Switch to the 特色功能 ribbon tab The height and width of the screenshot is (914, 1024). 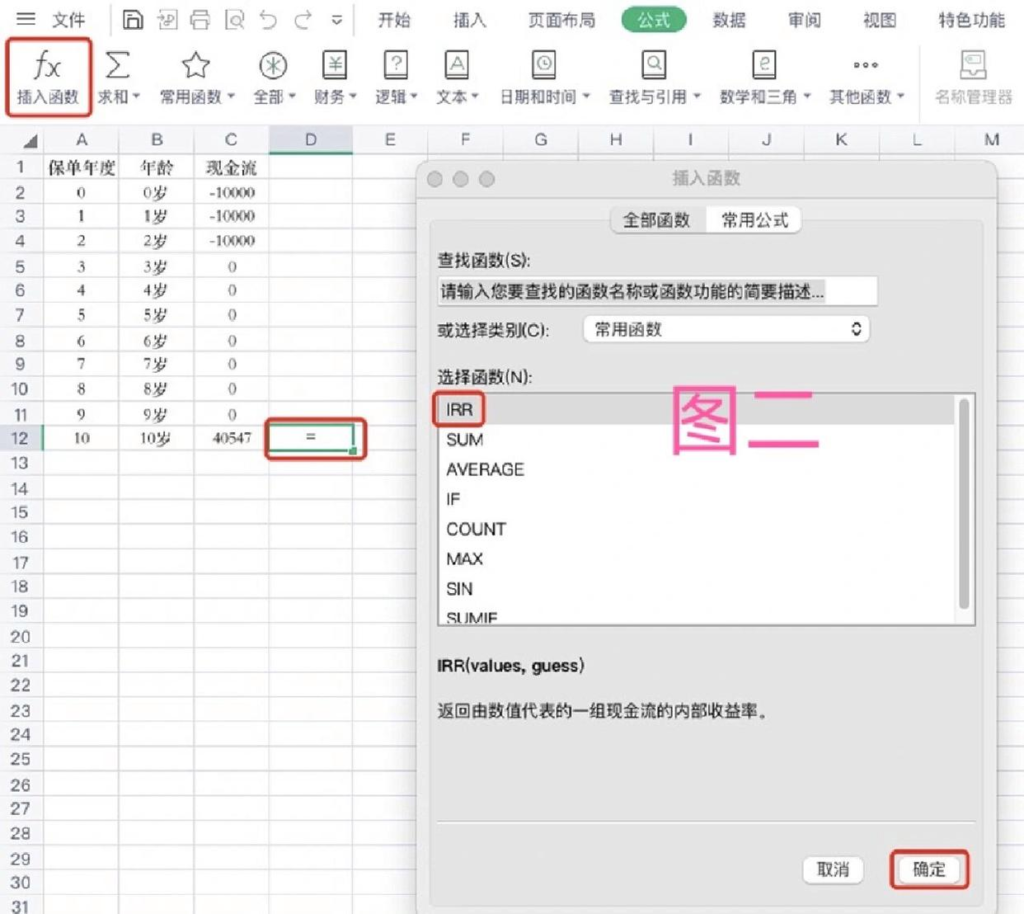971,20
